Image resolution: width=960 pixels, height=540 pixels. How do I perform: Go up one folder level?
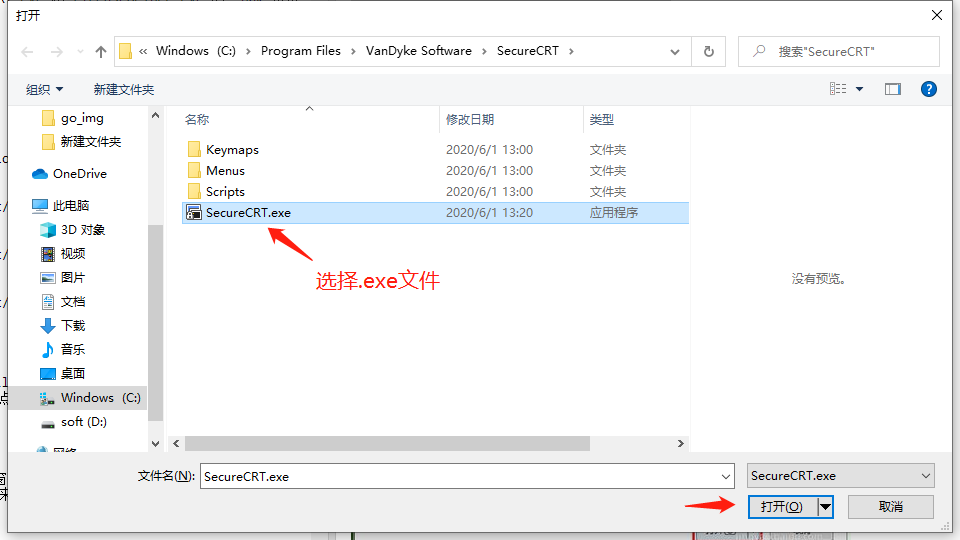point(100,52)
